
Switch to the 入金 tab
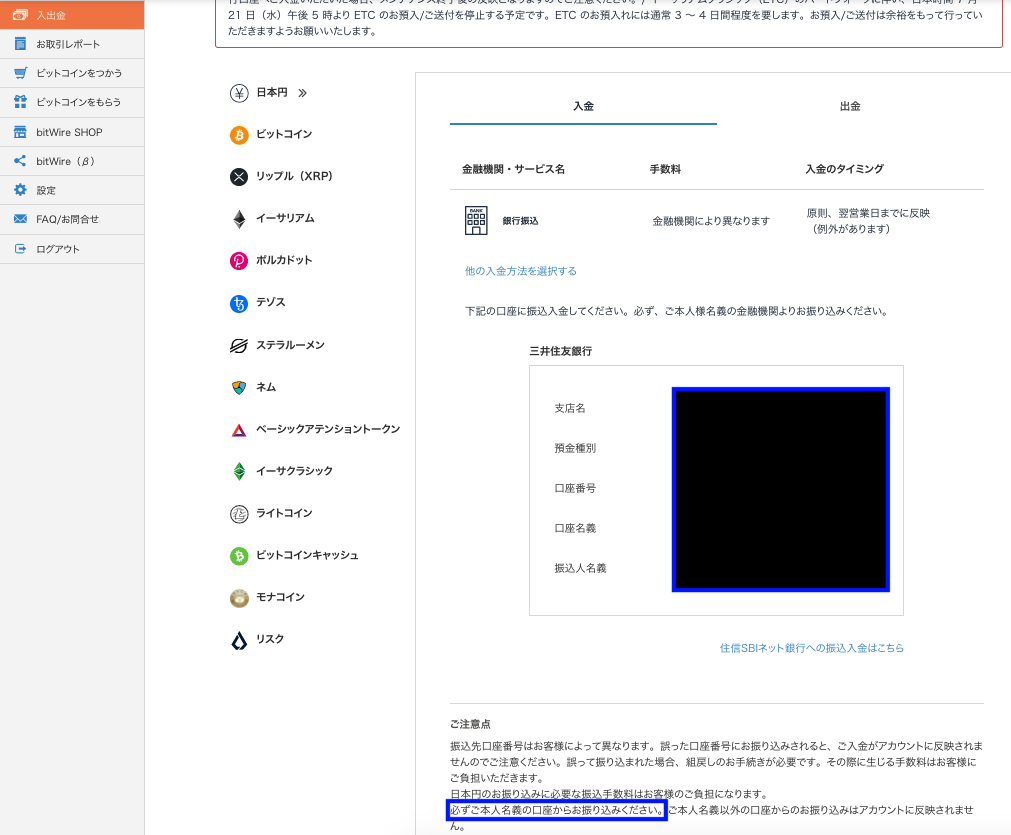click(x=584, y=106)
